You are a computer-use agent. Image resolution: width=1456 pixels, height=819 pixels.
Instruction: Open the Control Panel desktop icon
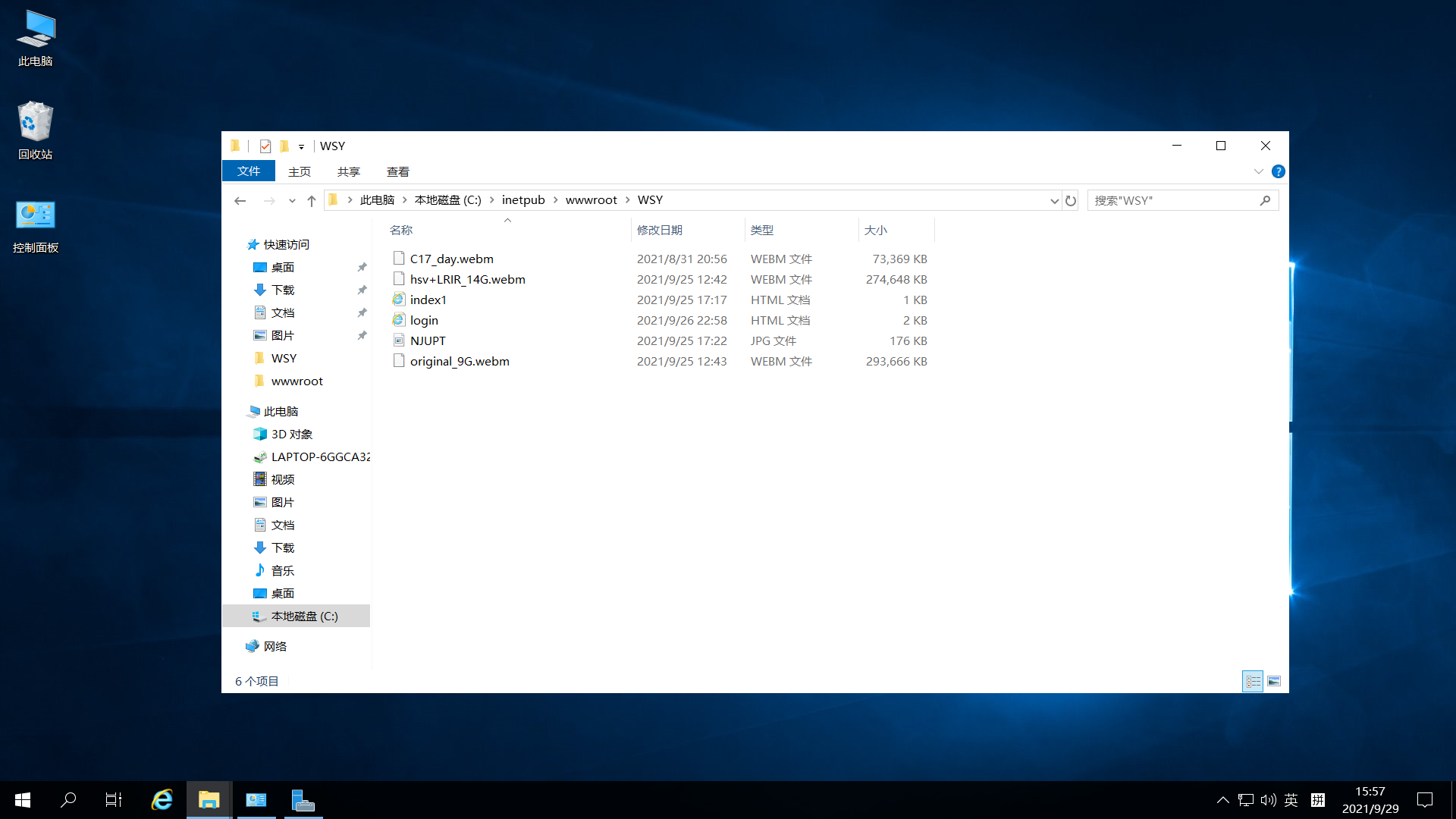point(35,226)
